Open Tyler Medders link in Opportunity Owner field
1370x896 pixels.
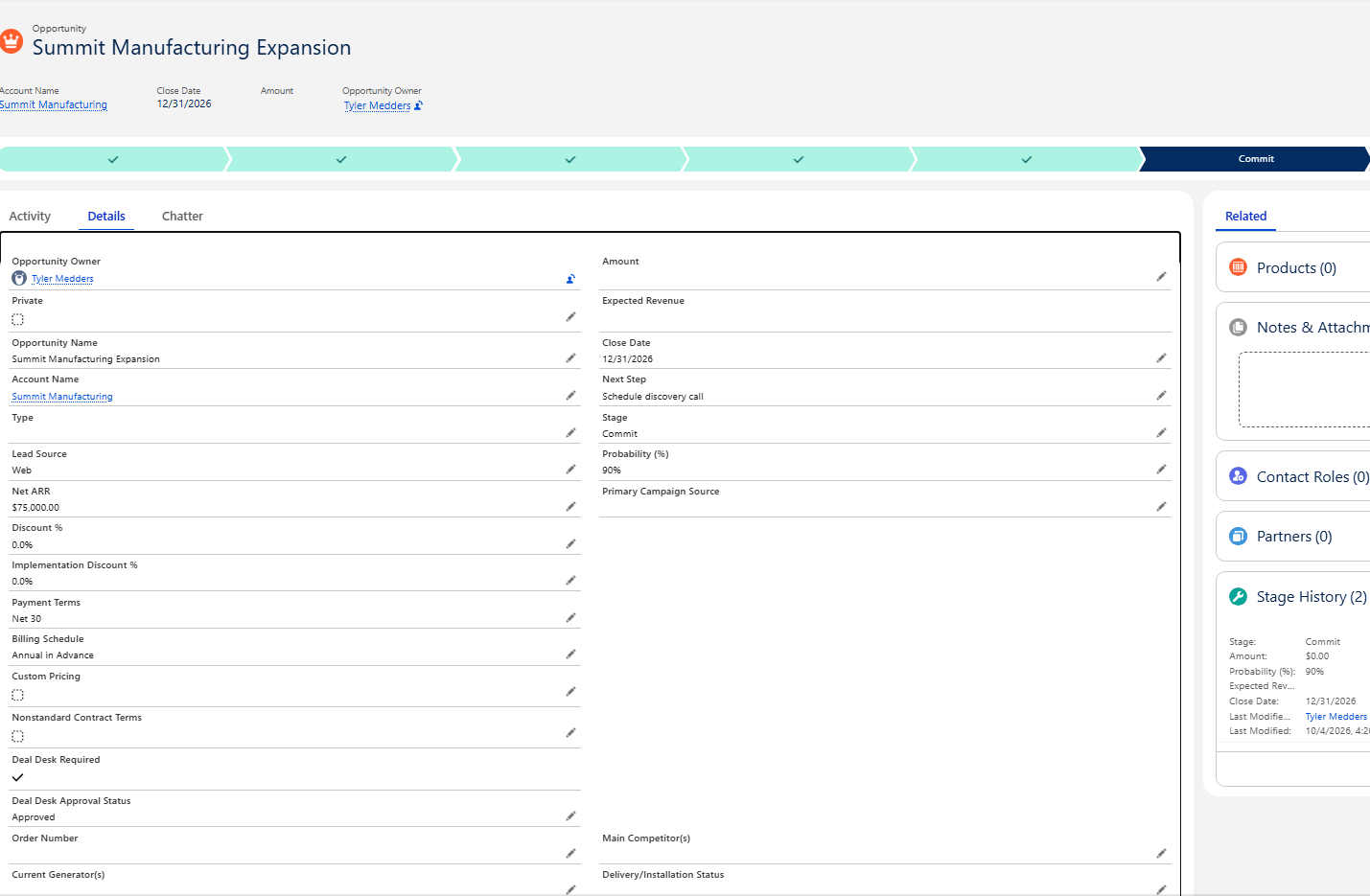[x=62, y=279]
